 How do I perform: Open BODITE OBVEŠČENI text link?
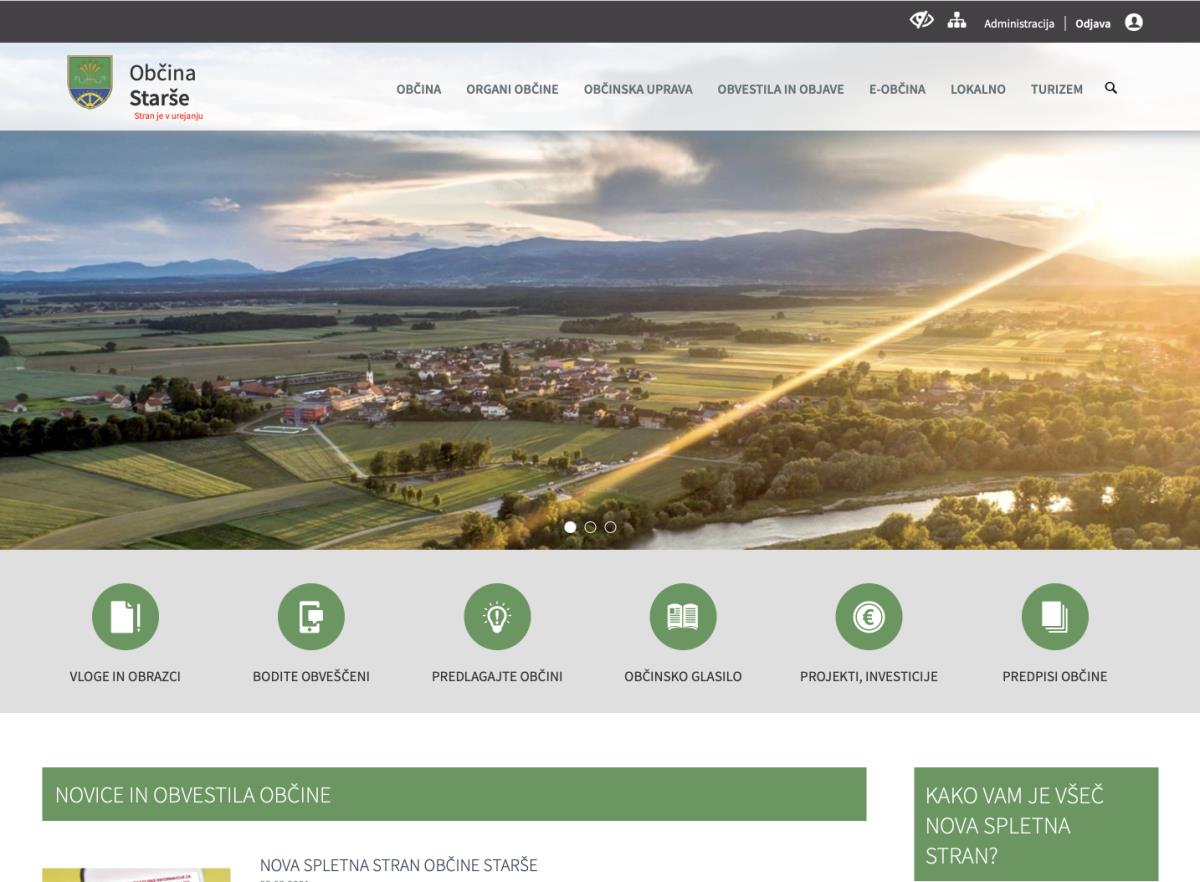(x=311, y=676)
